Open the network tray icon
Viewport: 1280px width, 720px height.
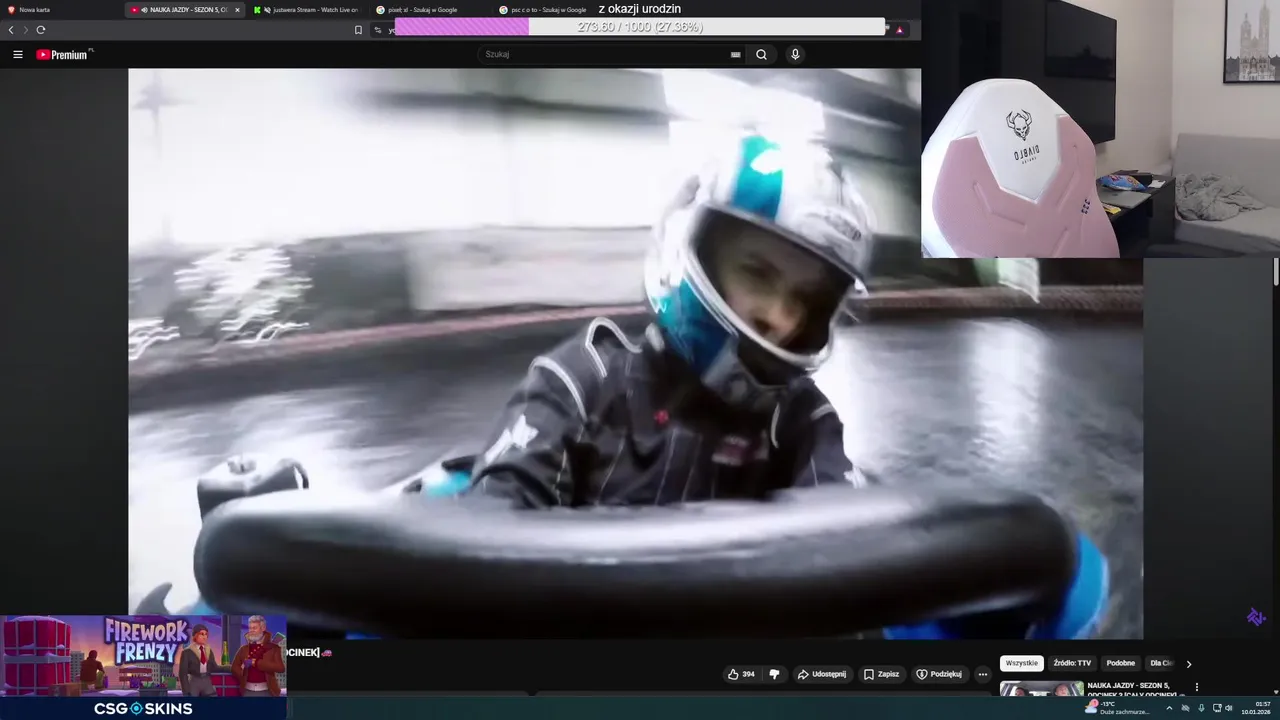click(1216, 708)
